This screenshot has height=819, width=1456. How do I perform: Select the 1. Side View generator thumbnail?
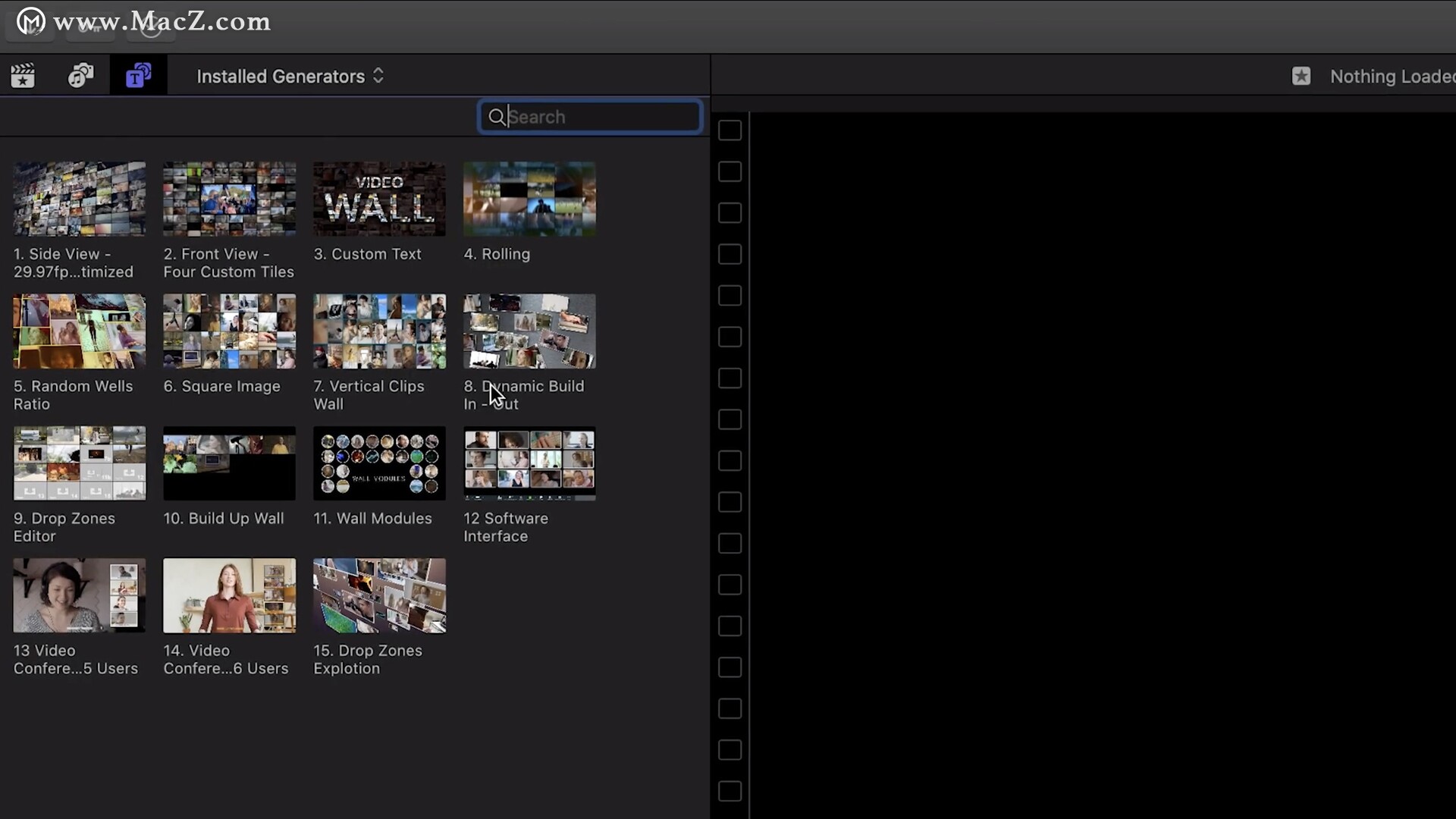pos(79,199)
